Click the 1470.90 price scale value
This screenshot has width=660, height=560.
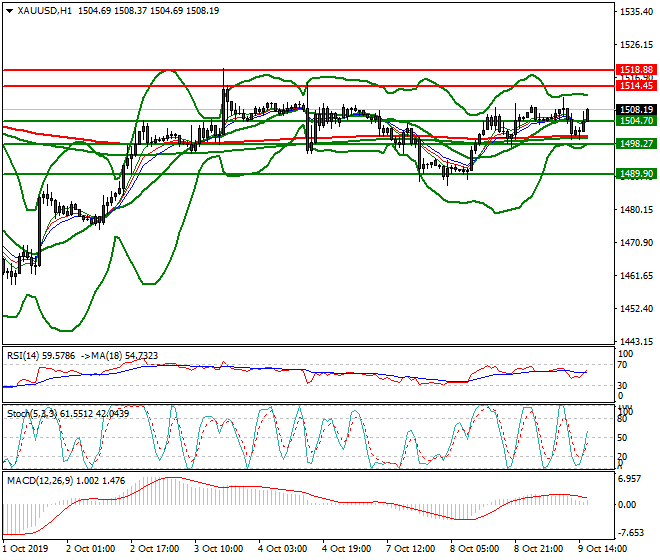coord(636,243)
